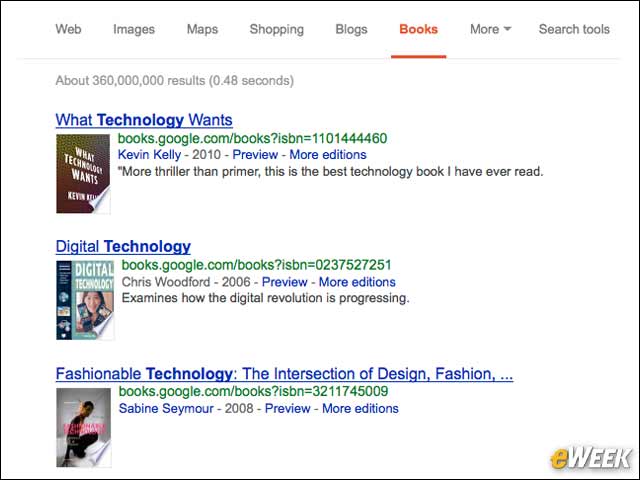The image size is (640, 480).
Task: View more editions of Sabine Seymour's book
Action: 360,409
